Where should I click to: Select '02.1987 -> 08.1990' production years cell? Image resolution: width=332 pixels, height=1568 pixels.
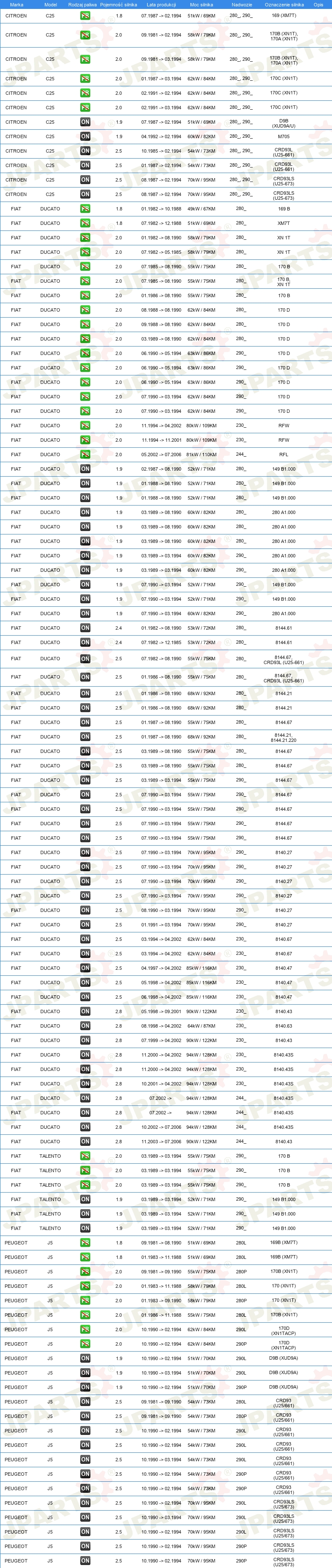[161, 469]
